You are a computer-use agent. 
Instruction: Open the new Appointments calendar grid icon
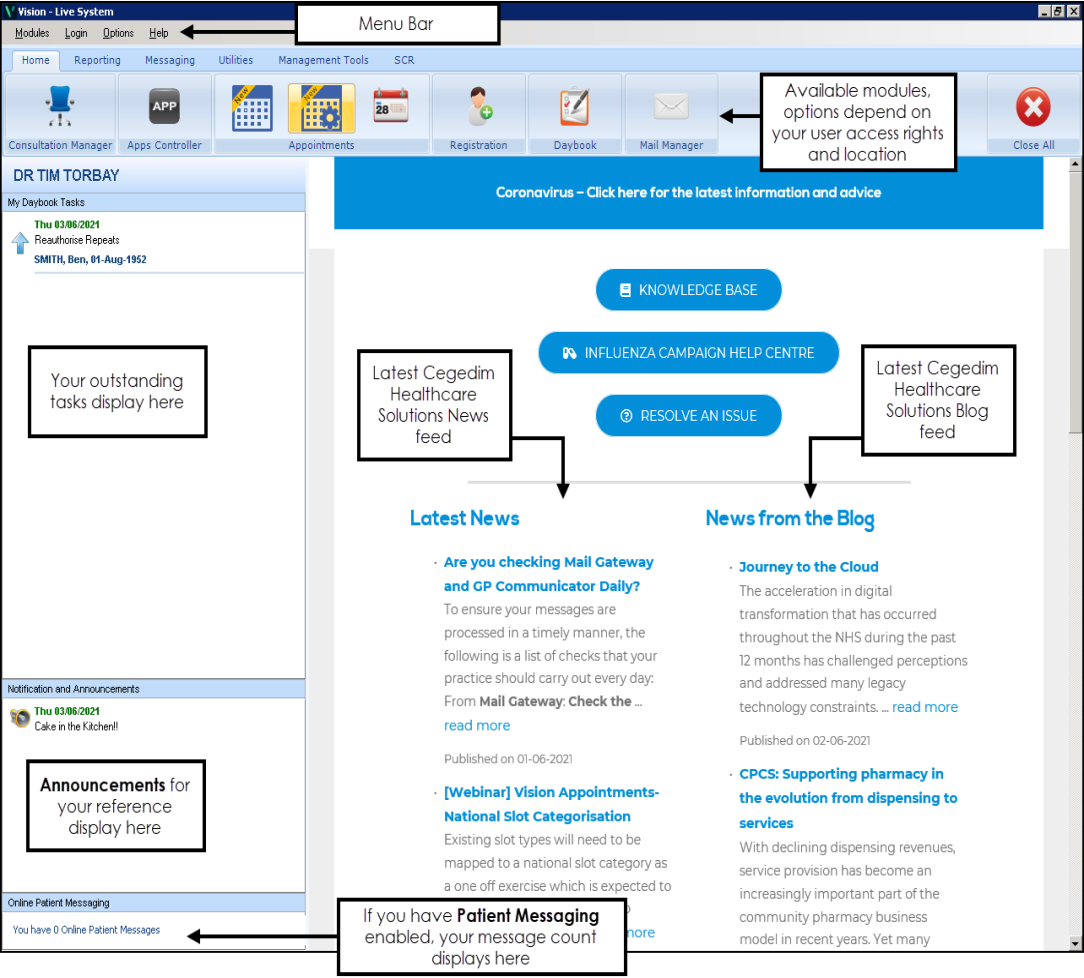pyautogui.click(x=252, y=108)
